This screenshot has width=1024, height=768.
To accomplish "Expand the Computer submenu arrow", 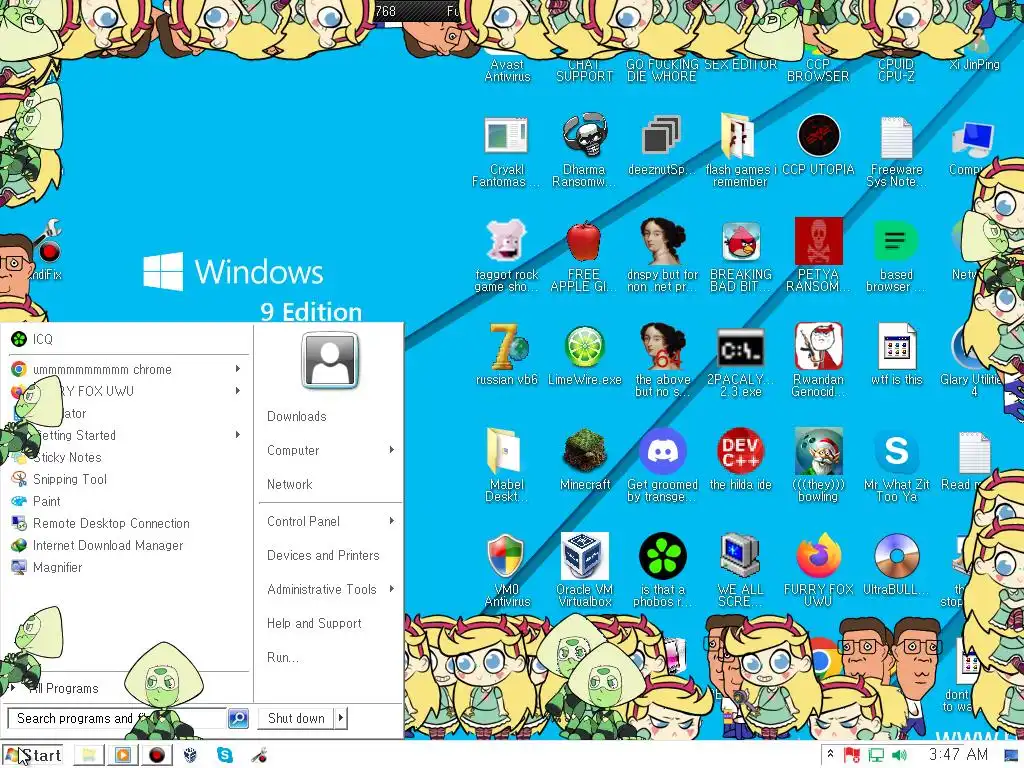I will 392,450.
